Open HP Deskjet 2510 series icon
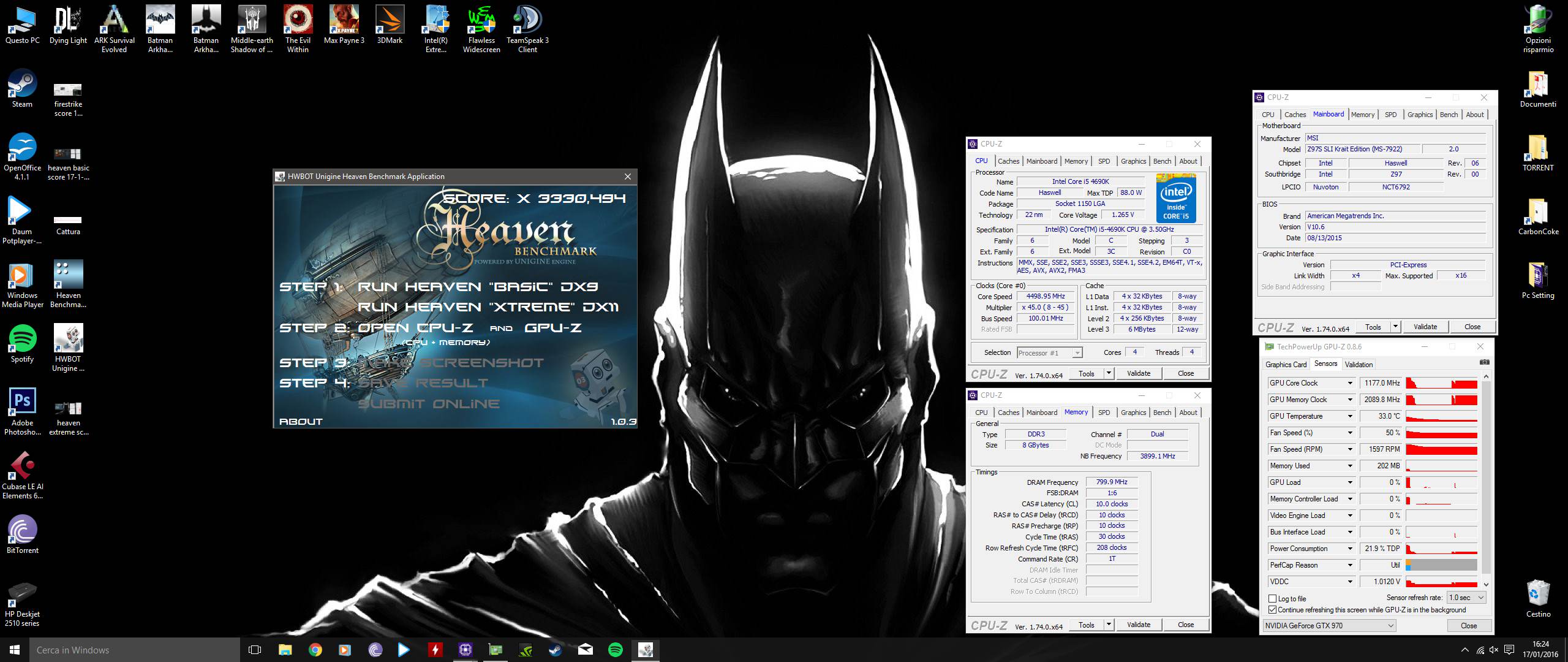 22,603
